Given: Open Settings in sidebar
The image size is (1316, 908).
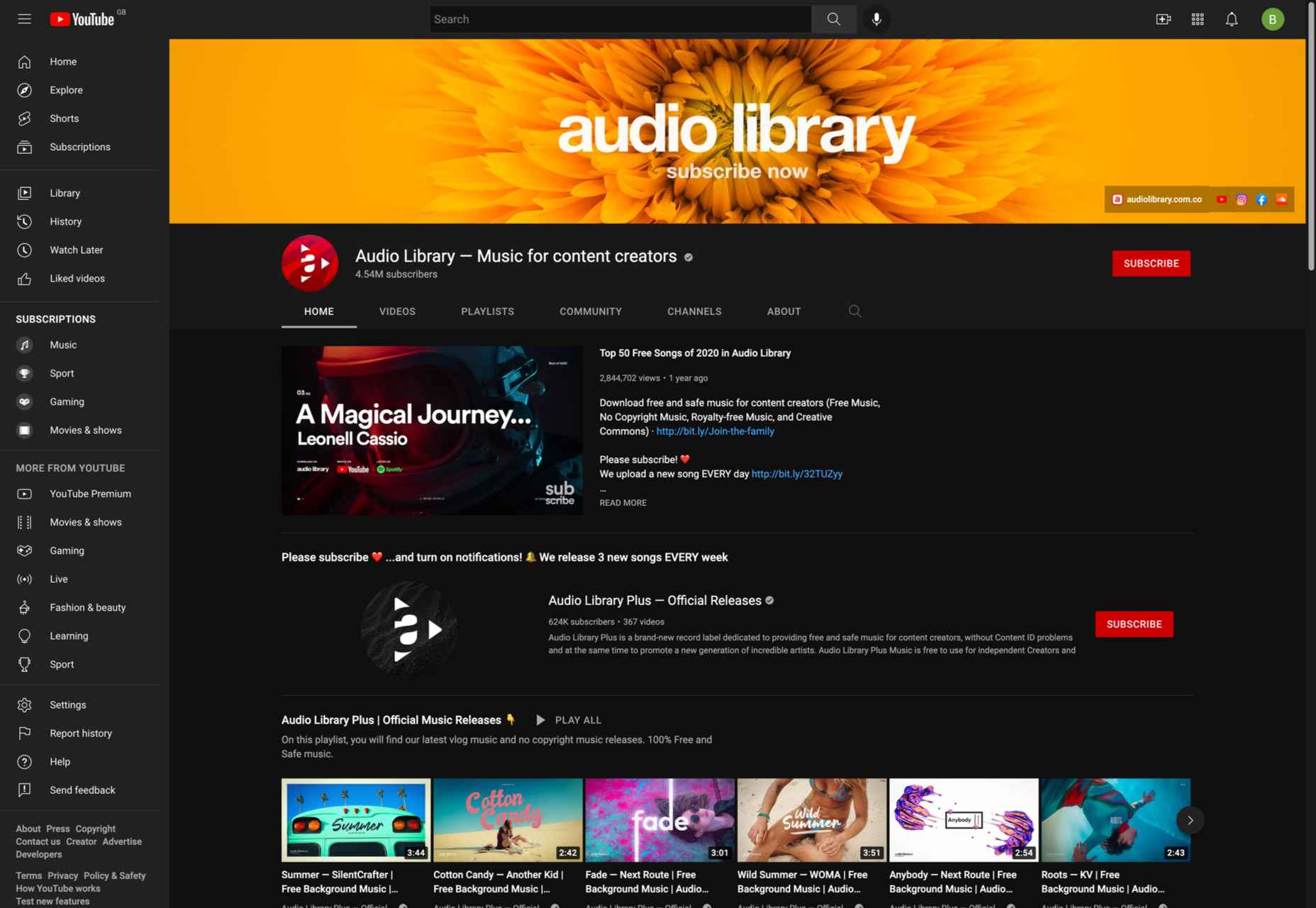Looking at the screenshot, I should [x=79, y=704].
